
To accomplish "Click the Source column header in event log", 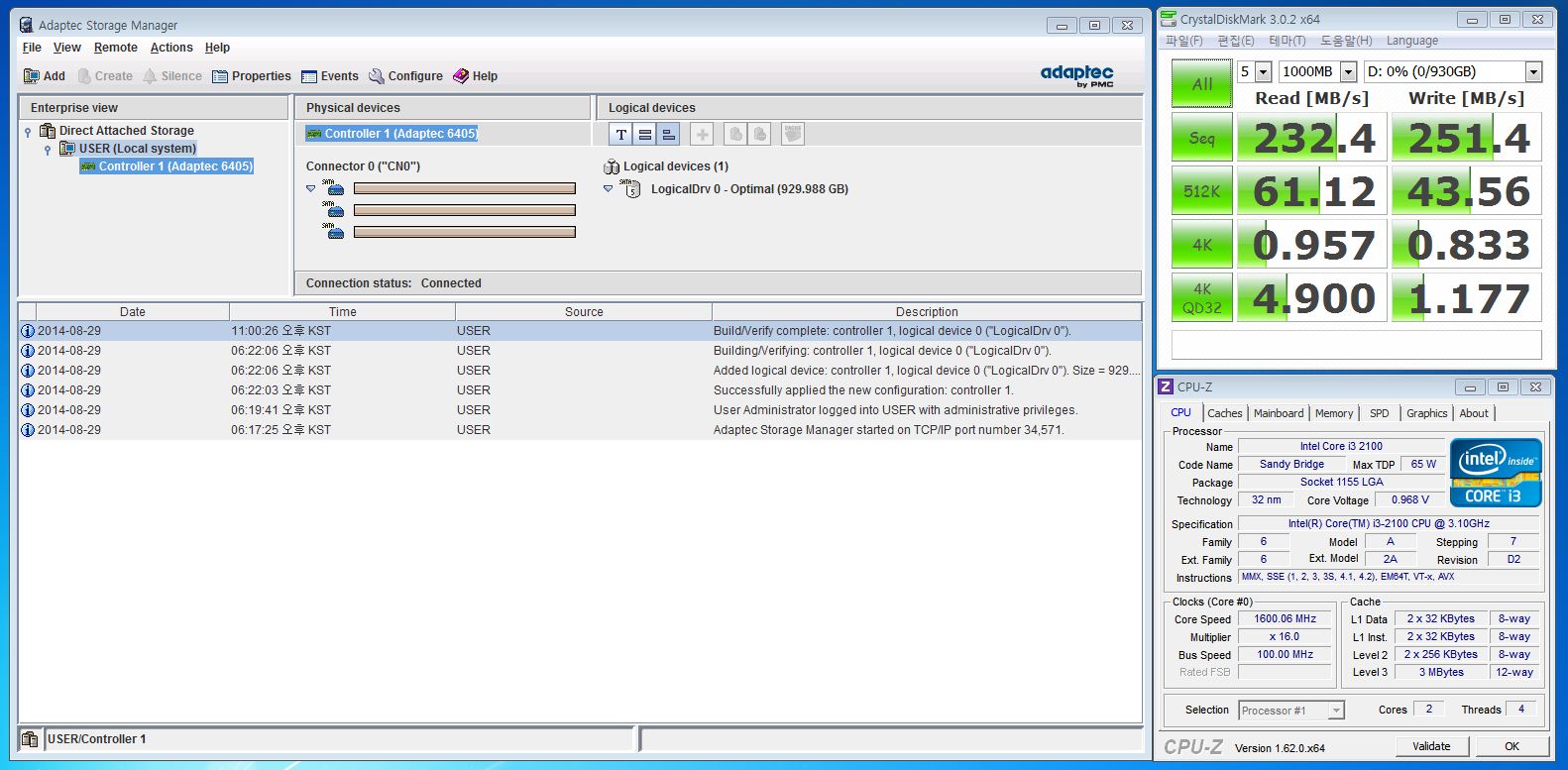I will 584,311.
